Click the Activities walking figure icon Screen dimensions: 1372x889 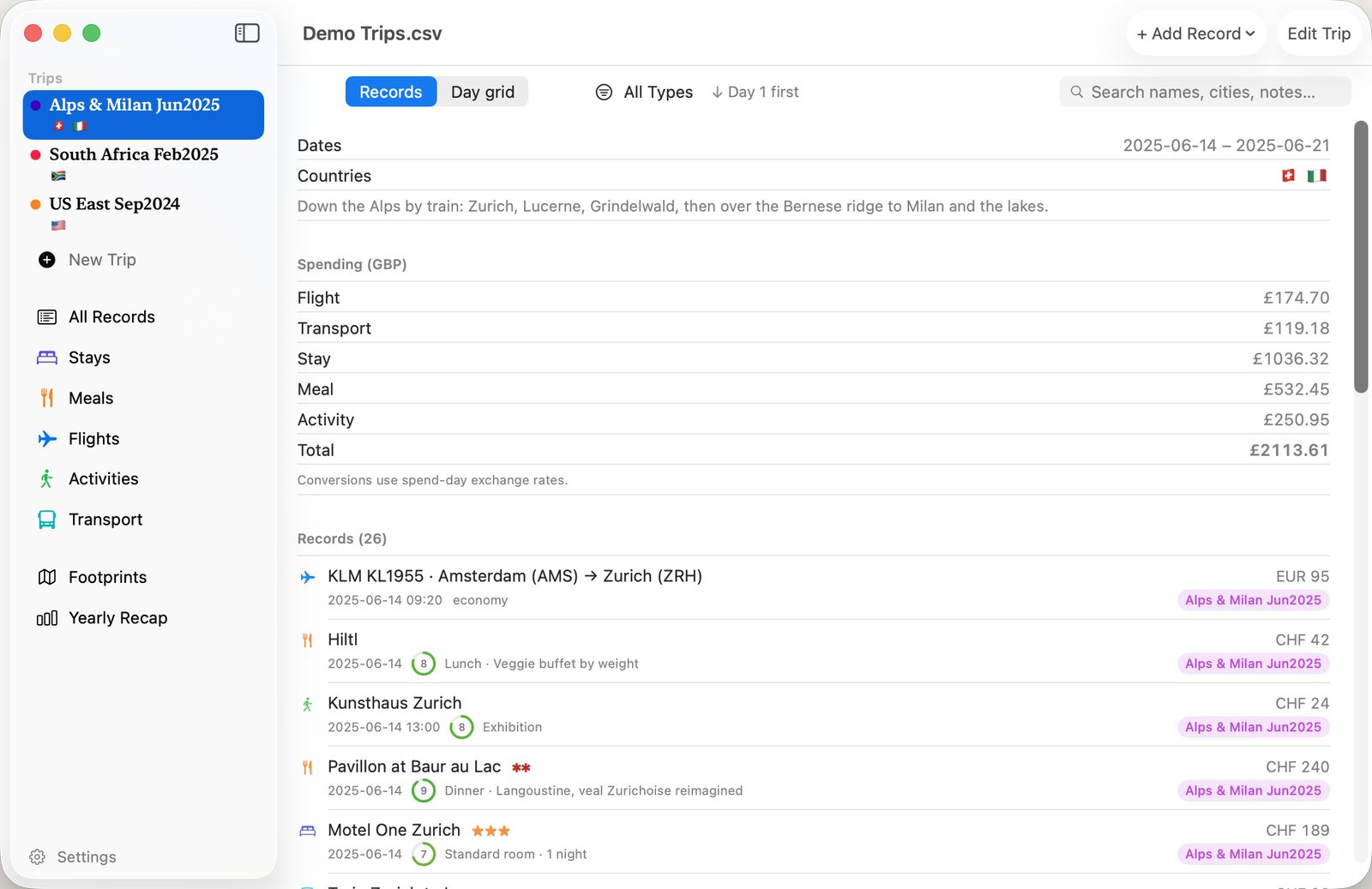pos(47,479)
